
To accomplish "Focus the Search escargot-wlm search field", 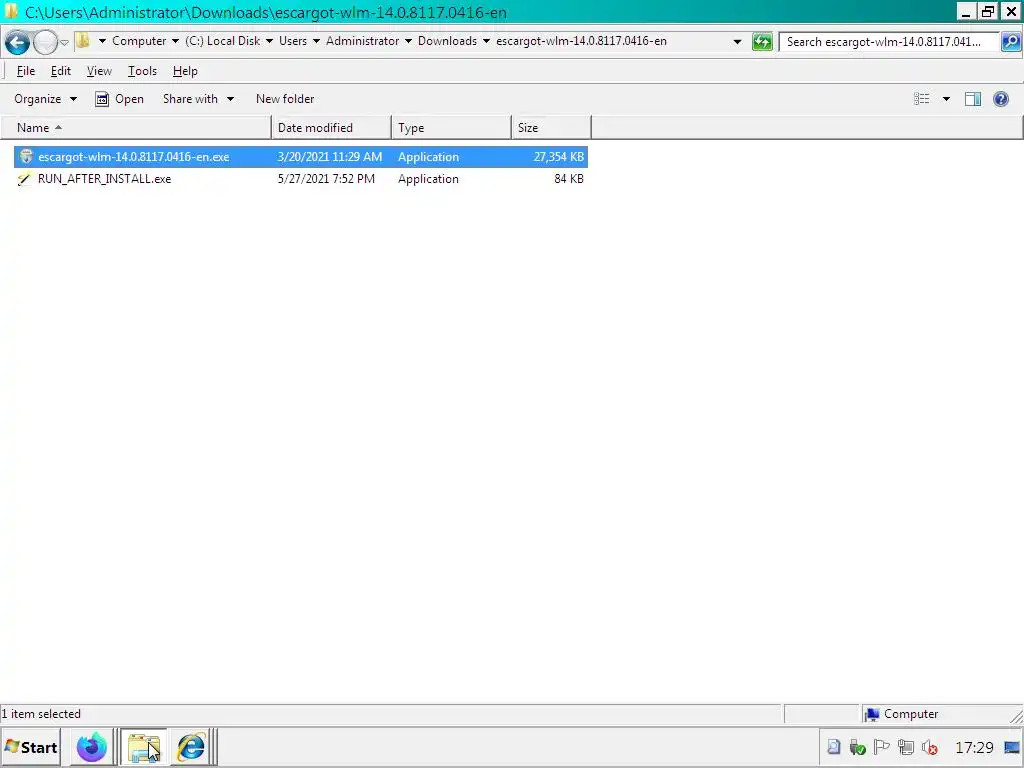I will (888, 42).
